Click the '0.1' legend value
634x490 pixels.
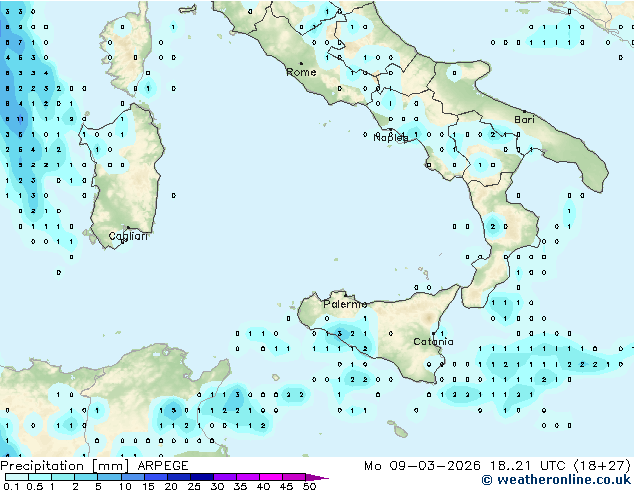(x=11, y=486)
